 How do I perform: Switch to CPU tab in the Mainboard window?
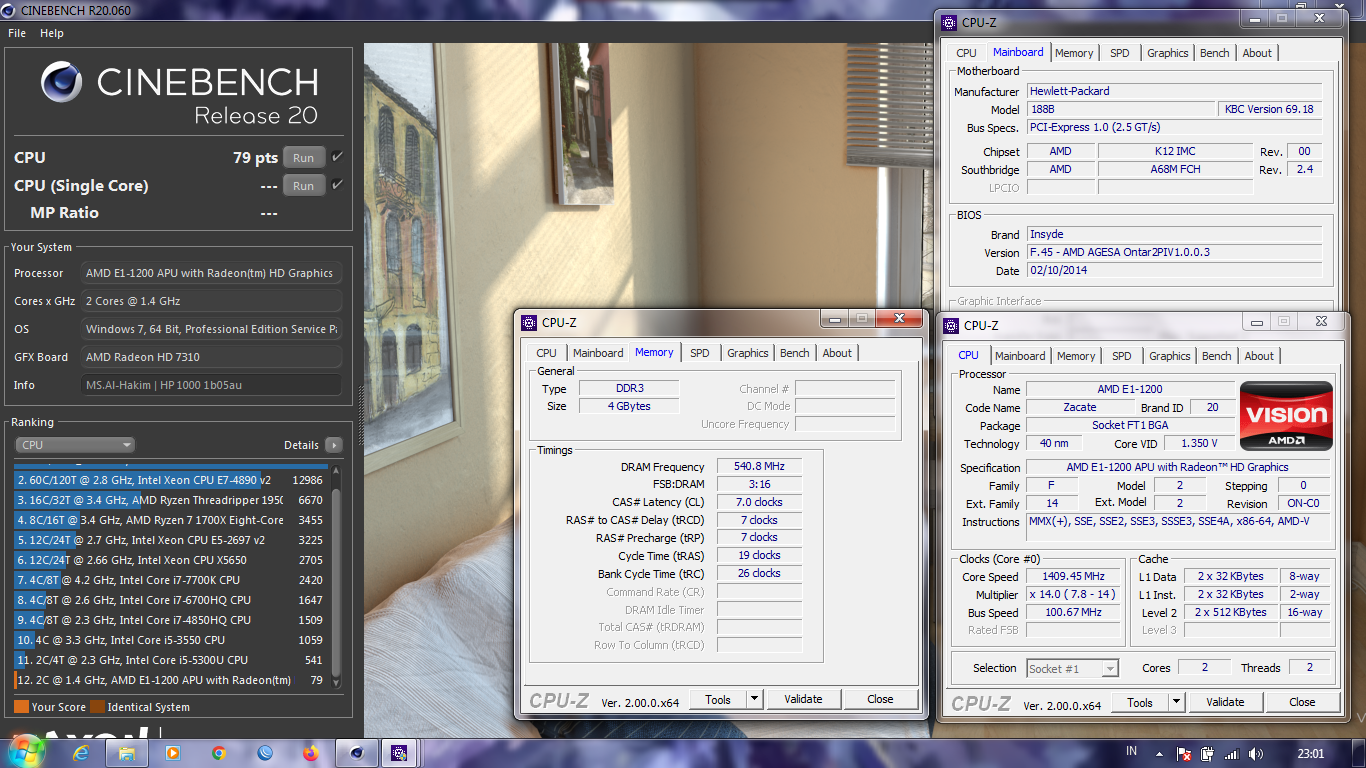coord(966,53)
